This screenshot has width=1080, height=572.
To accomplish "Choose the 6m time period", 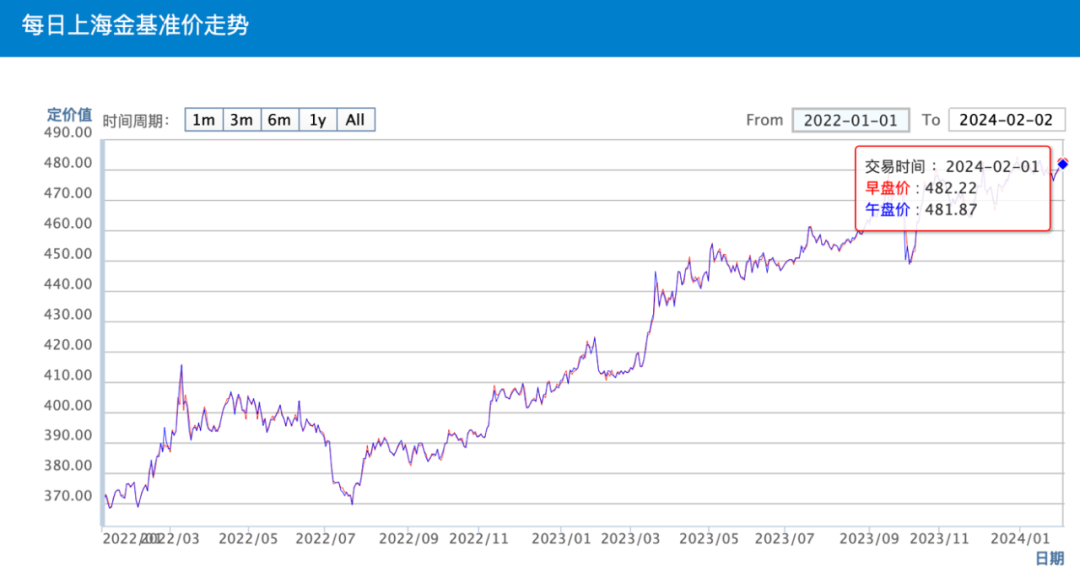I will click(279, 120).
